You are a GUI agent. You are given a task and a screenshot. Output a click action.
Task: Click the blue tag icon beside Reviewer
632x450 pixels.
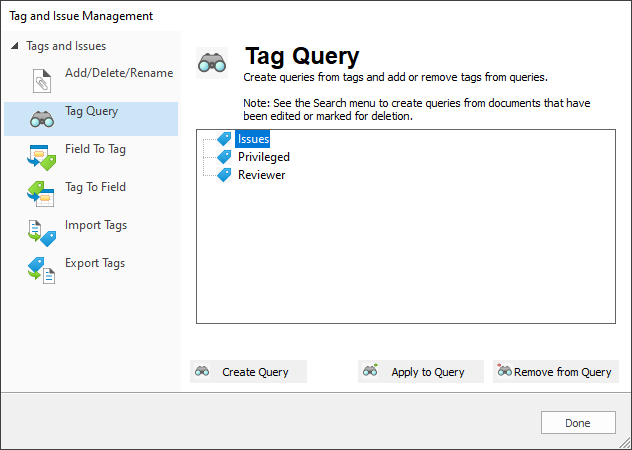224,175
